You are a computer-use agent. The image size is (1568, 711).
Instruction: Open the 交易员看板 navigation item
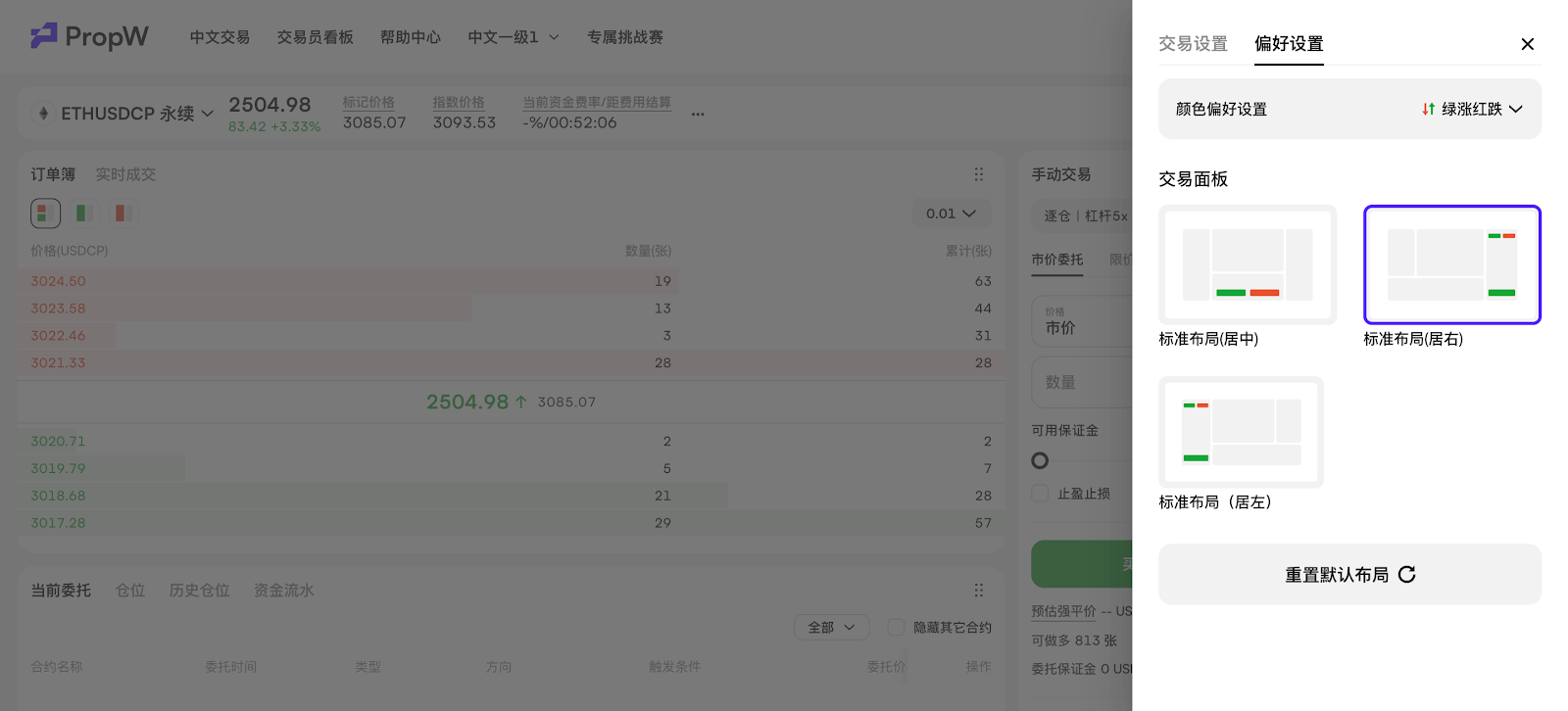click(315, 37)
